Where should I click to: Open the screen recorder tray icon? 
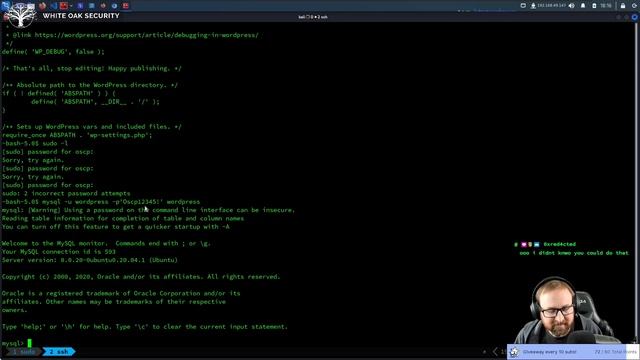[x=523, y=6]
